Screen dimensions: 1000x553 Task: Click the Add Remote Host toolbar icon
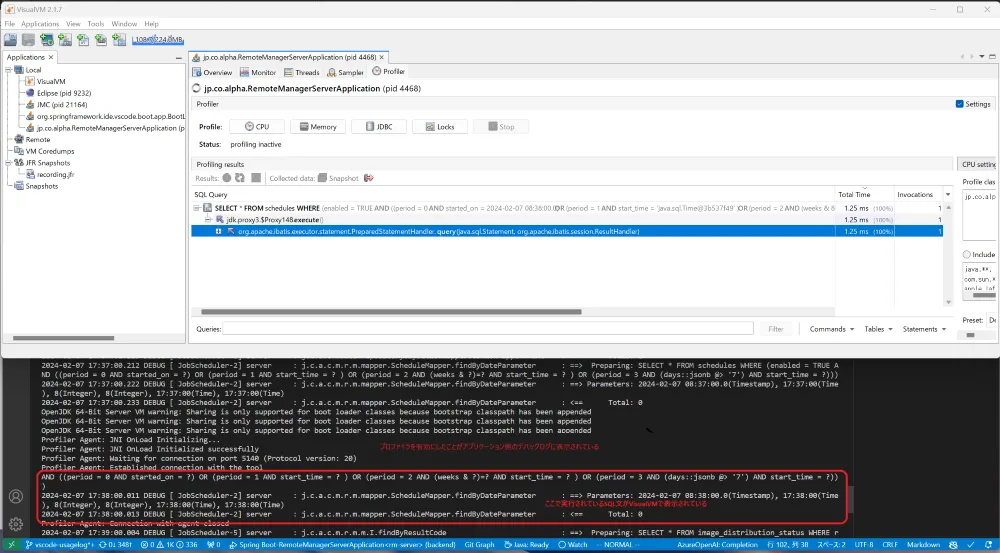tap(47, 40)
